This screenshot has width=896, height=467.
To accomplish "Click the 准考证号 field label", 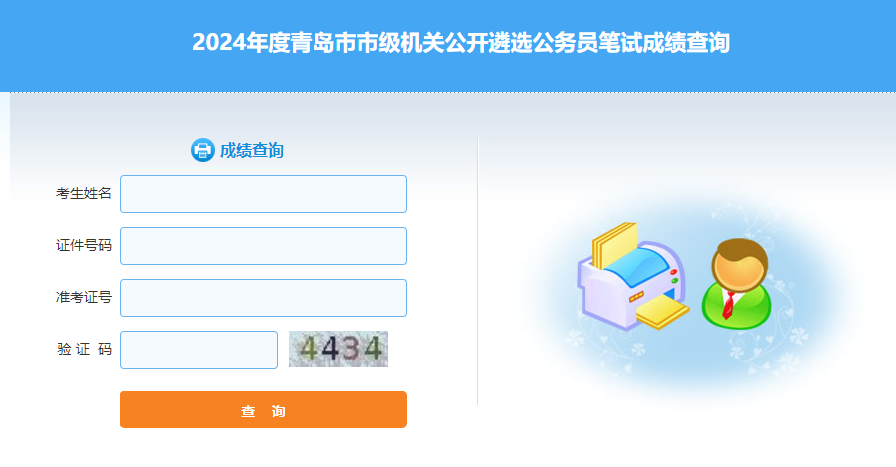I will click(83, 298).
